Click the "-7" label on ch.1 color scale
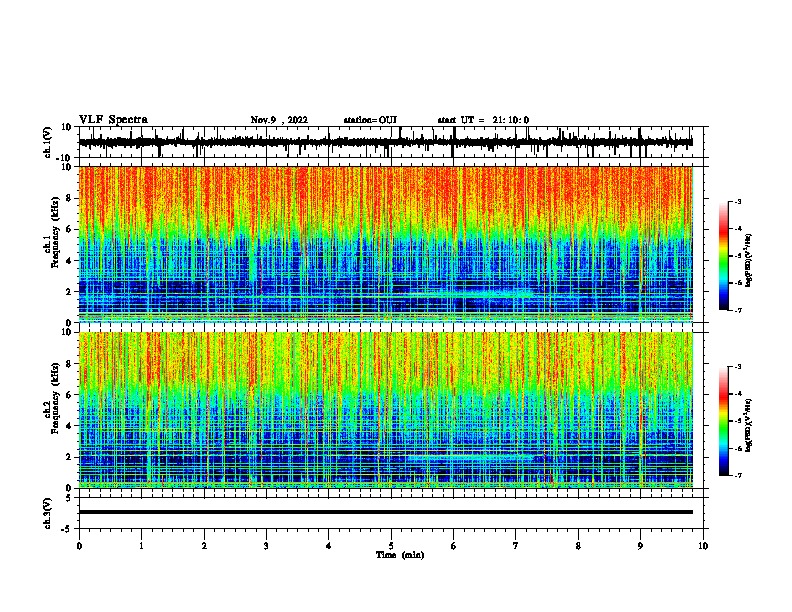 [x=737, y=310]
